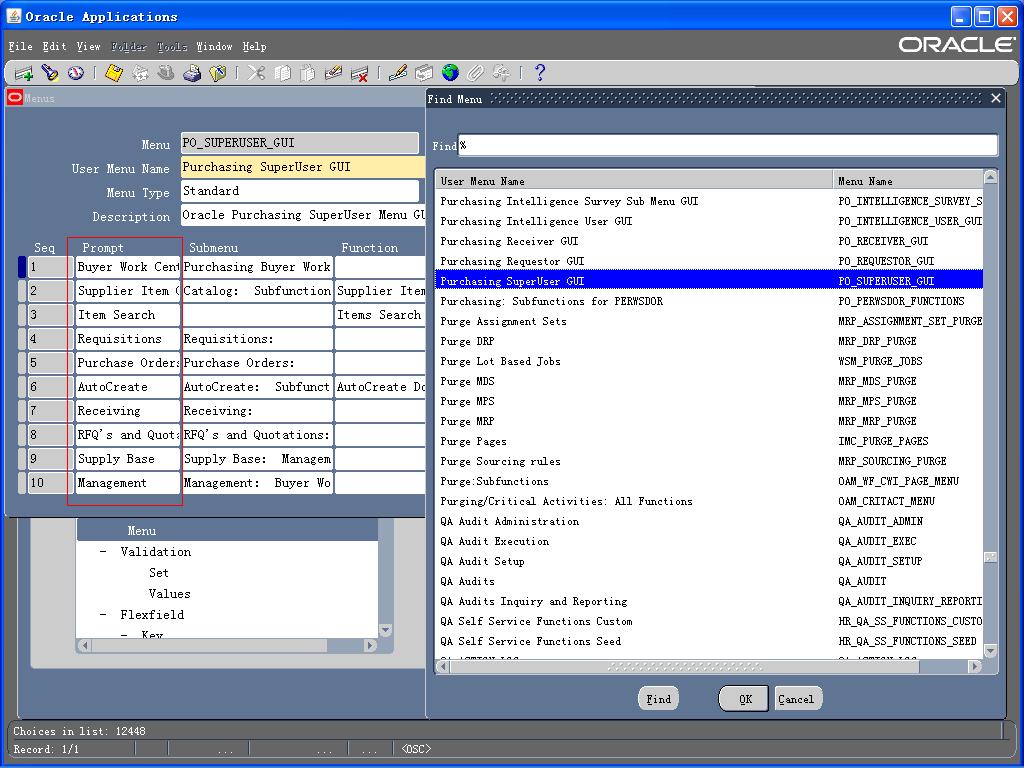Open the Tools menu
The height and width of the screenshot is (768, 1024).
click(172, 46)
